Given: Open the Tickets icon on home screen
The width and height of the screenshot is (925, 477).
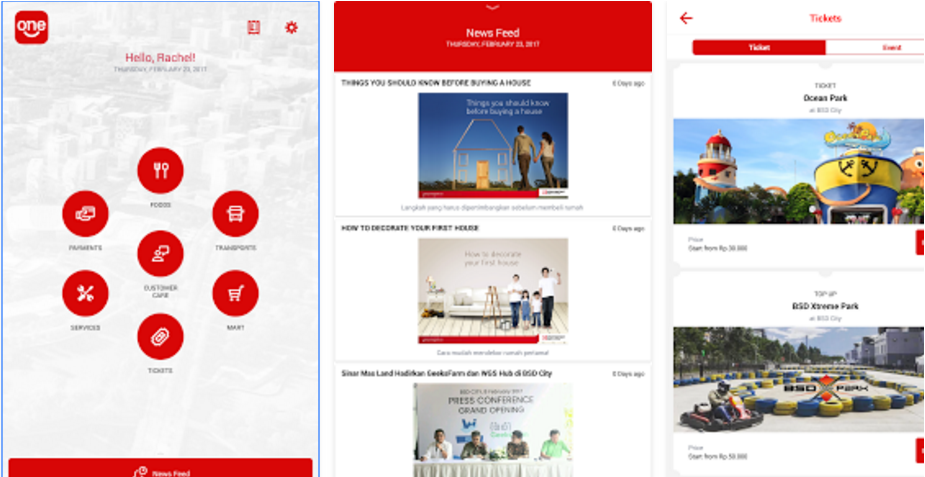Looking at the screenshot, I should click(160, 337).
